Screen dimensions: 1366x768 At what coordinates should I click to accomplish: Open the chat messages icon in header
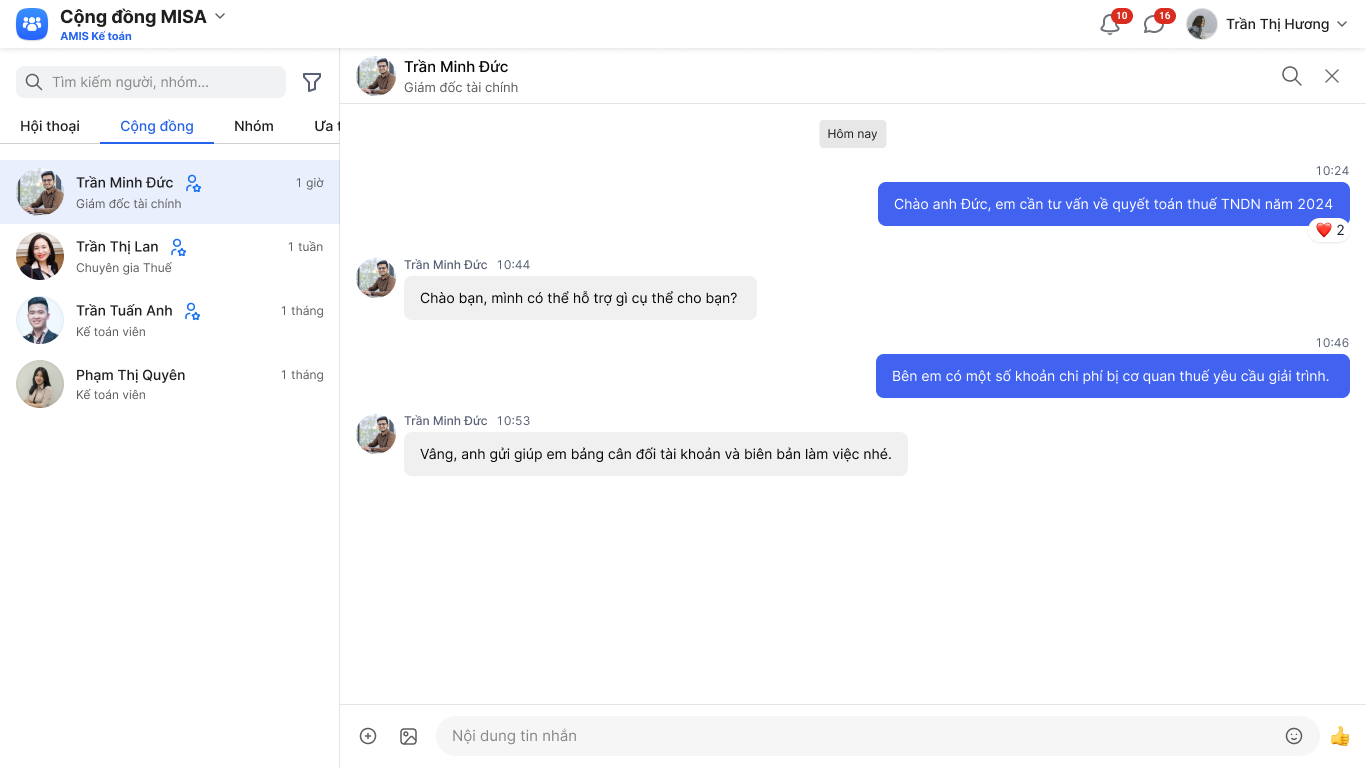pyautogui.click(x=1154, y=25)
